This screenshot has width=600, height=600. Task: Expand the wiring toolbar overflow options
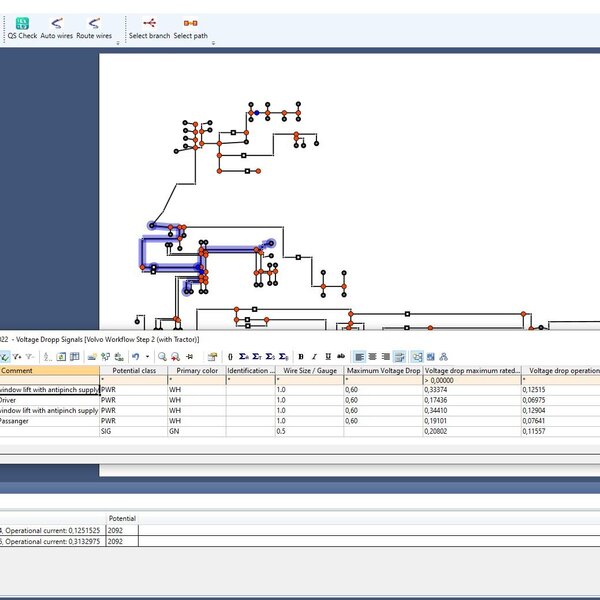(118, 43)
